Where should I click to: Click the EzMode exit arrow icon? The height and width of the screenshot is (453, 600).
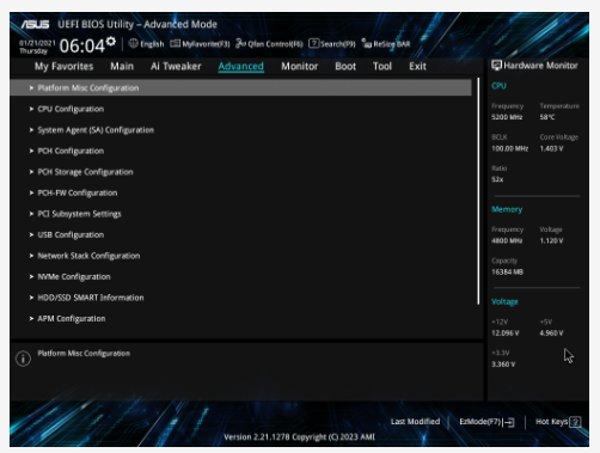coord(509,422)
